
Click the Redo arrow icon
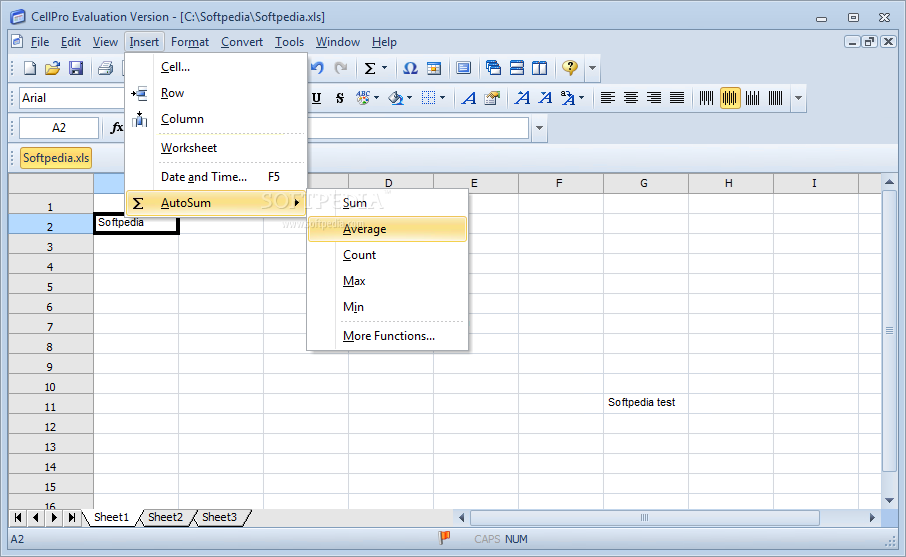click(x=341, y=68)
